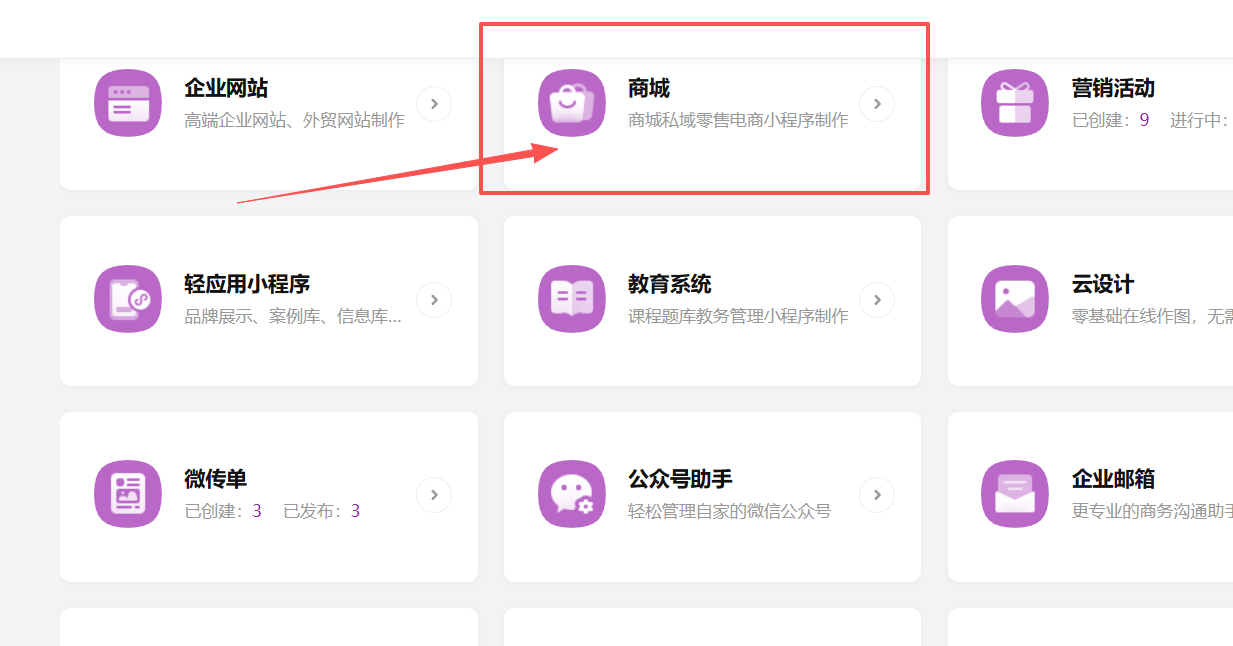
Task: Open the 营销活动 heading
Action: (1113, 88)
